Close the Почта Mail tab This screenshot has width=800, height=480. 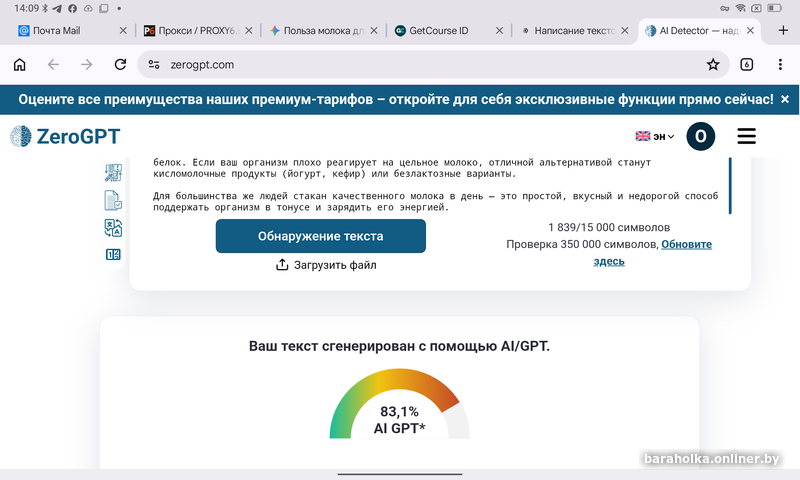tap(123, 31)
